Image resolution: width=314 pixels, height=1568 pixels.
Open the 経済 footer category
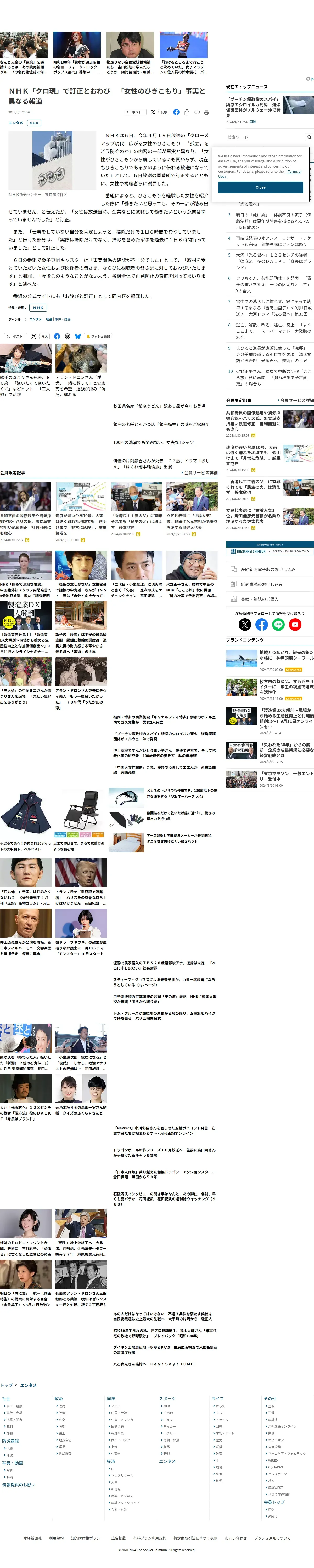coord(111,1461)
